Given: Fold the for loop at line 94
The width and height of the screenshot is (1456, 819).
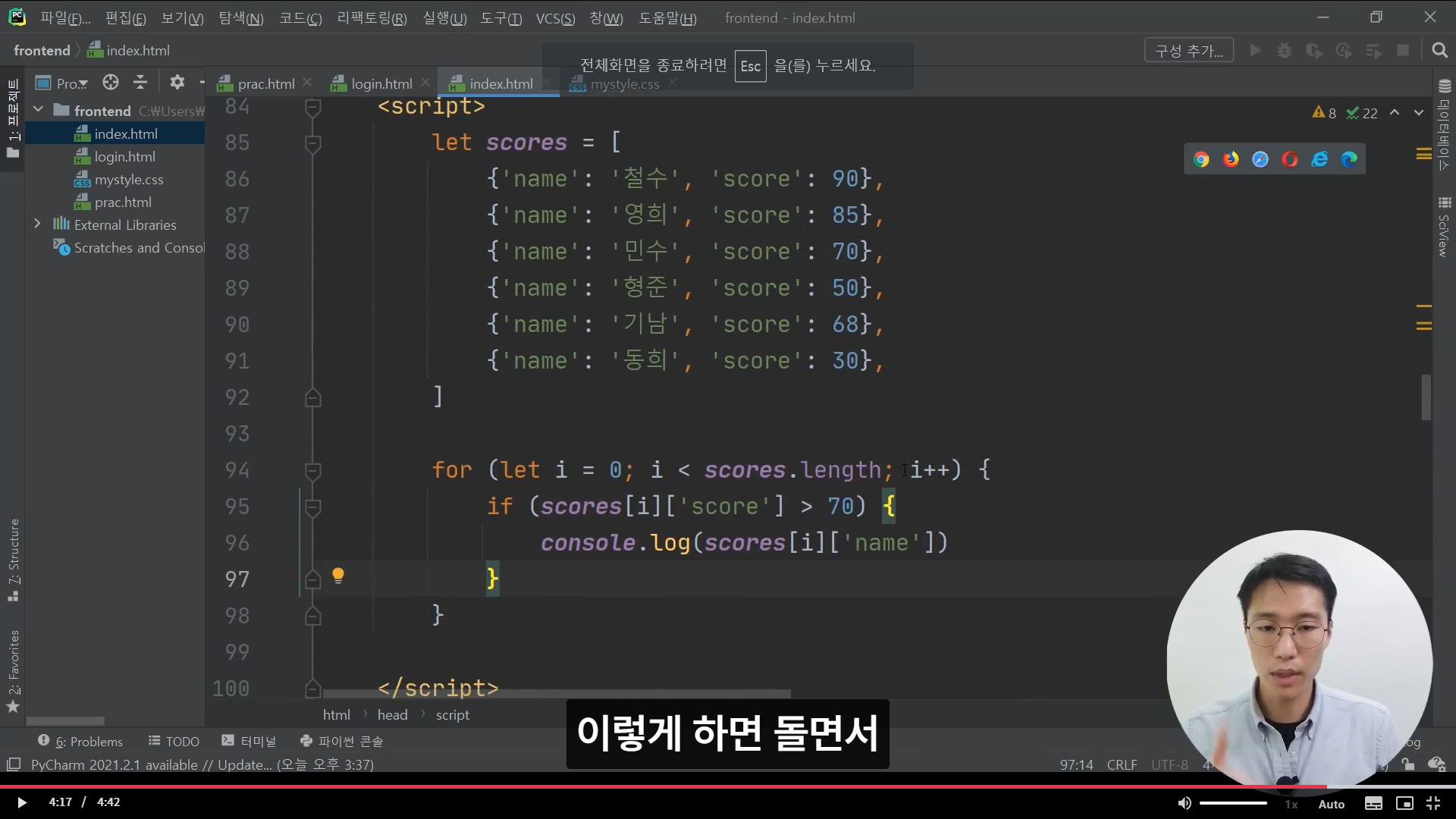Looking at the screenshot, I should tap(312, 470).
